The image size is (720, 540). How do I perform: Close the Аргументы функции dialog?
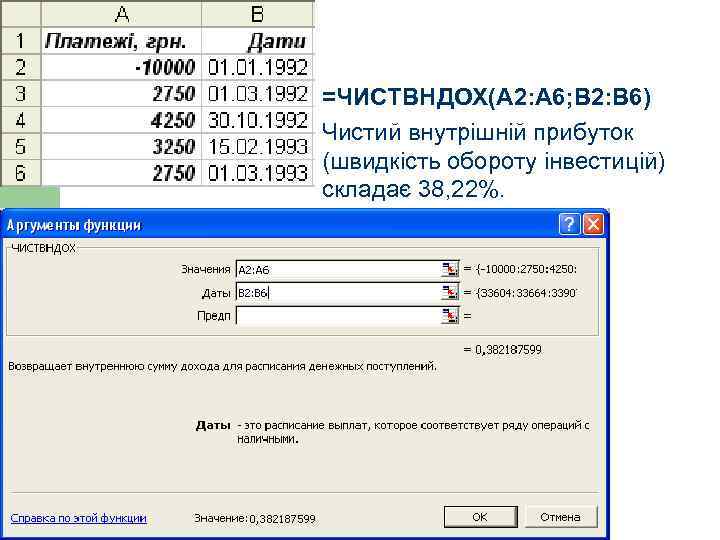coord(593,225)
